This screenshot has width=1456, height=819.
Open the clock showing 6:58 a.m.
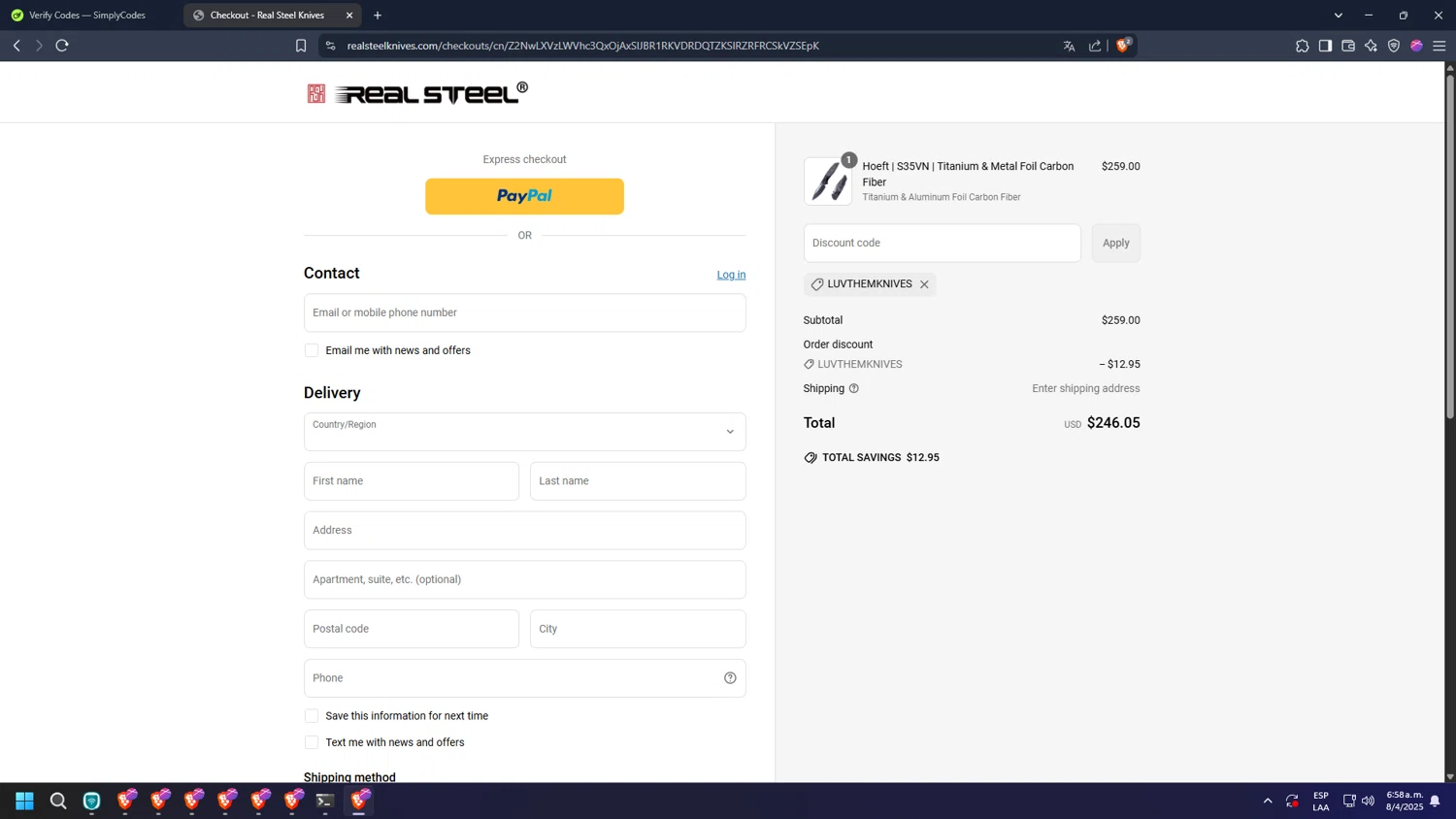(x=1404, y=801)
